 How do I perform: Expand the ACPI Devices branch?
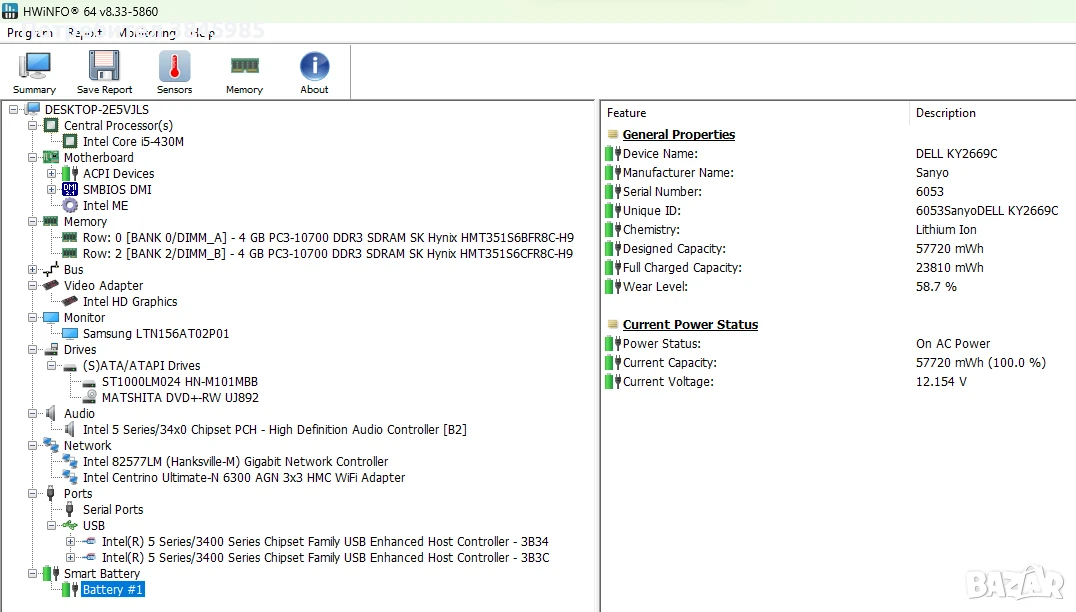click(x=51, y=174)
